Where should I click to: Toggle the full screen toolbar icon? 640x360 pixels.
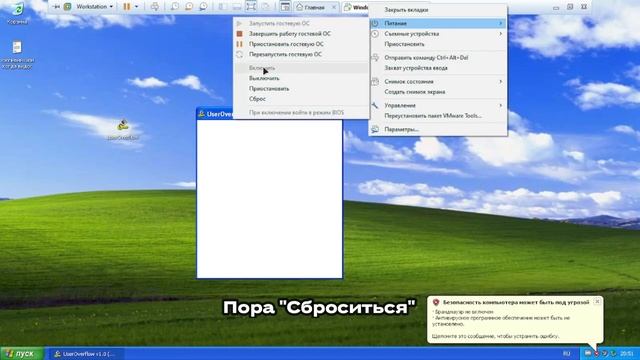point(251,6)
